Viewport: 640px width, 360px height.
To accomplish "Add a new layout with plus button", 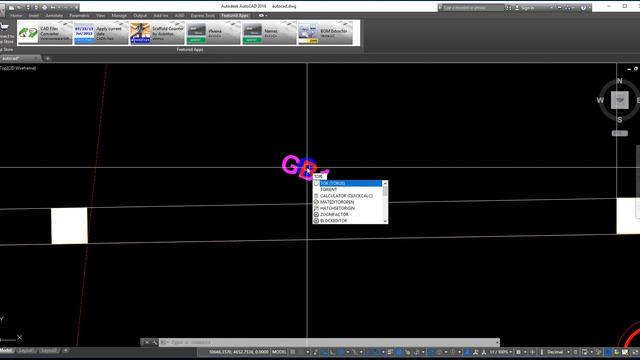I will 65,351.
